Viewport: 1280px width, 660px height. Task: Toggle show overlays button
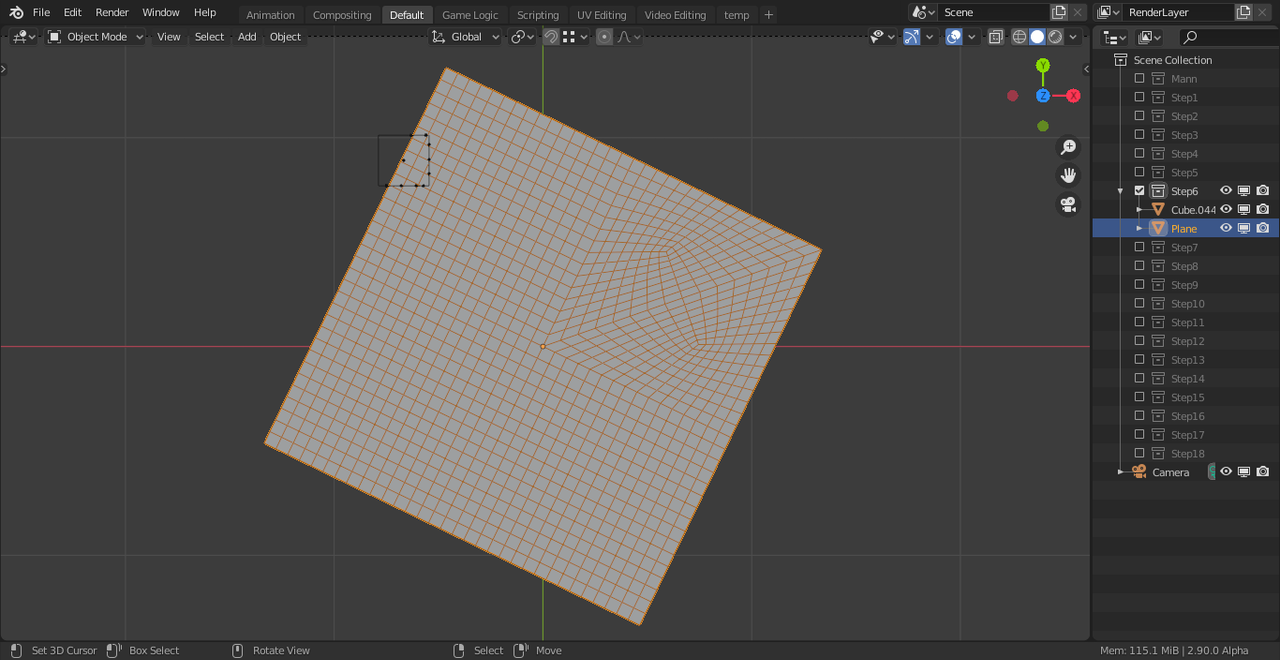(954, 37)
